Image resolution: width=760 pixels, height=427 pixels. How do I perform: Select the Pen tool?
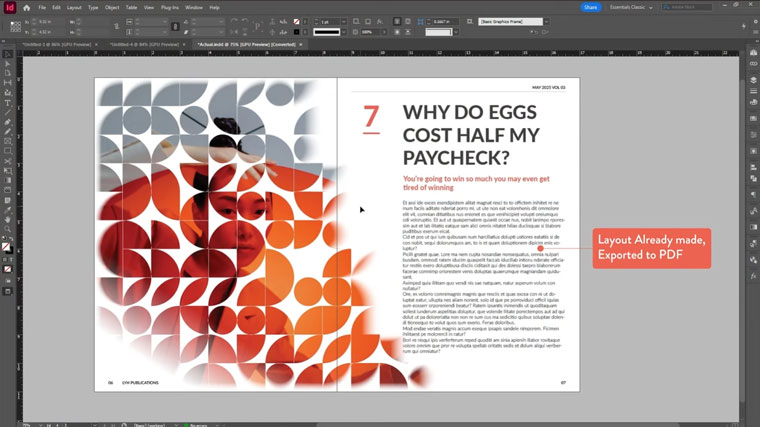tap(8, 122)
